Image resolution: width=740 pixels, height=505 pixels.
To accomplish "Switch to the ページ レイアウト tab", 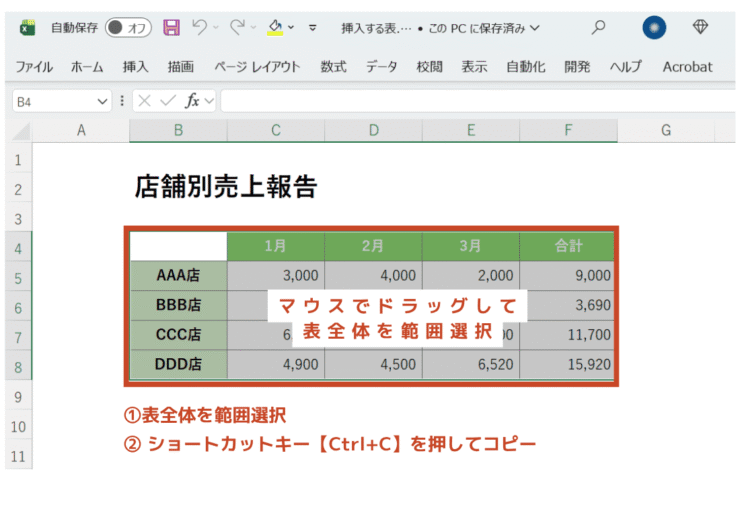I will pyautogui.click(x=257, y=67).
